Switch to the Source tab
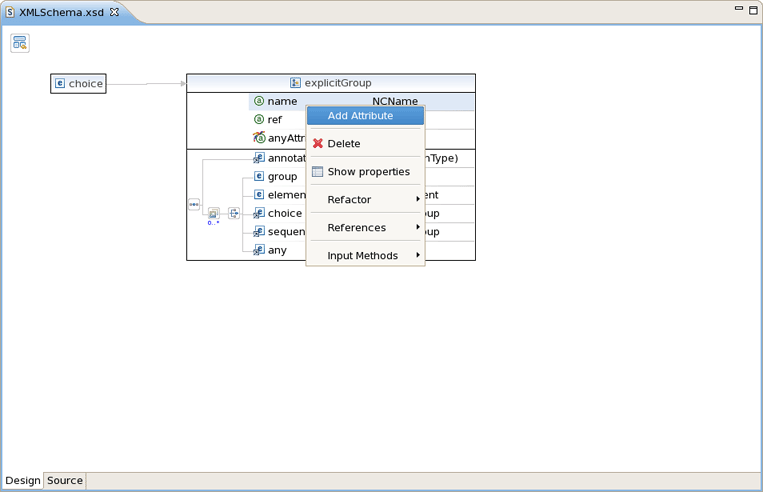 [x=65, y=481]
